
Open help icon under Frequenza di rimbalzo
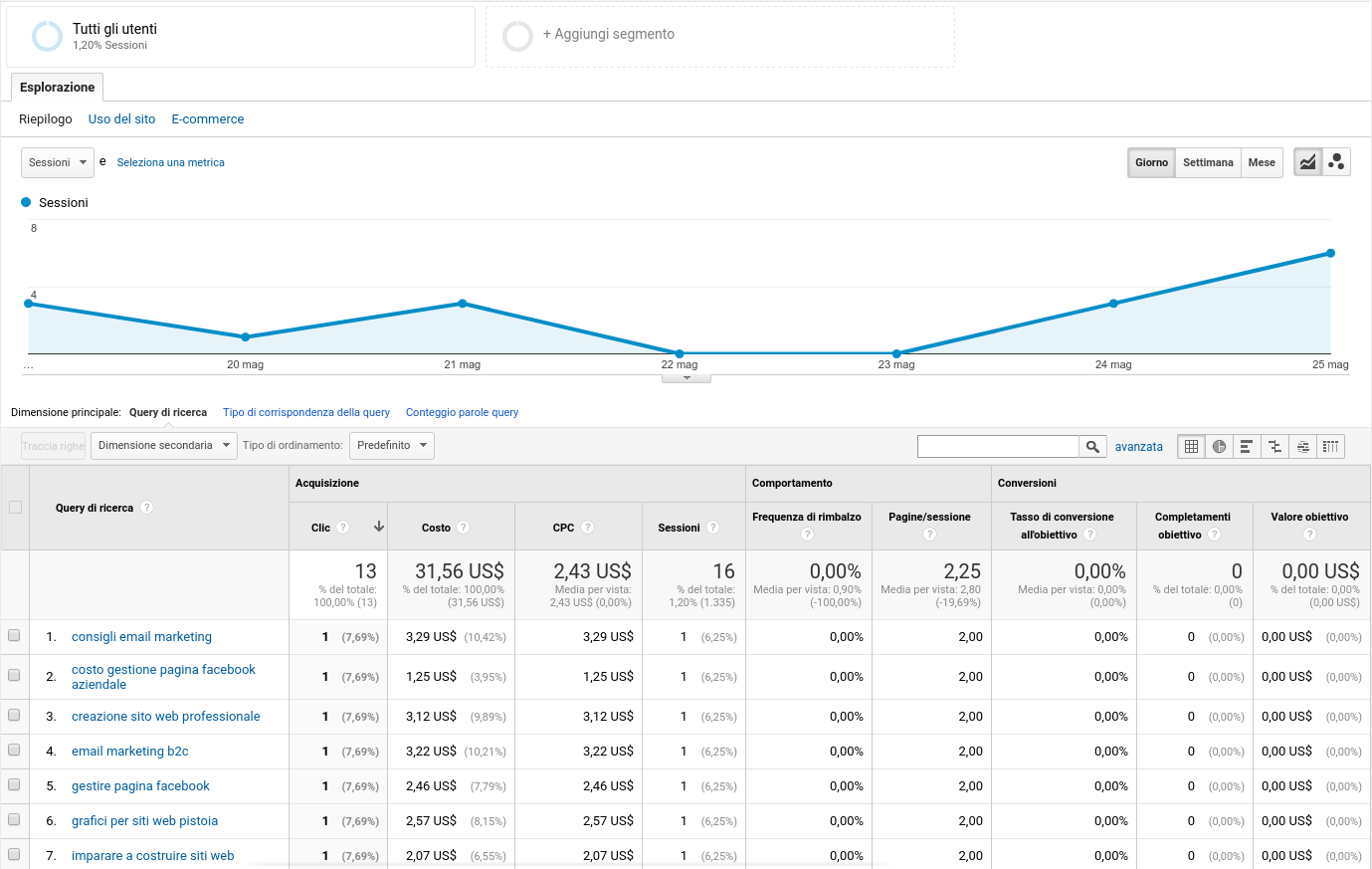point(807,535)
